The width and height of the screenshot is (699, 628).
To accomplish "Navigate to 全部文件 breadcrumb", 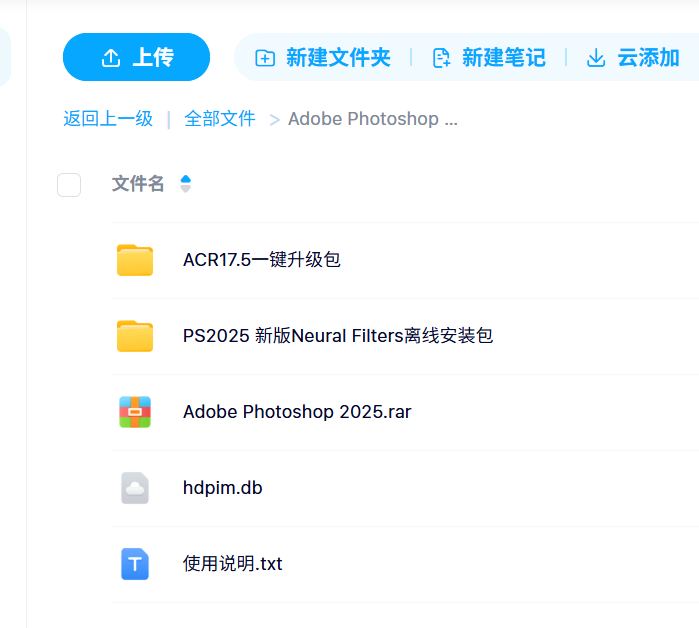I will [x=220, y=119].
